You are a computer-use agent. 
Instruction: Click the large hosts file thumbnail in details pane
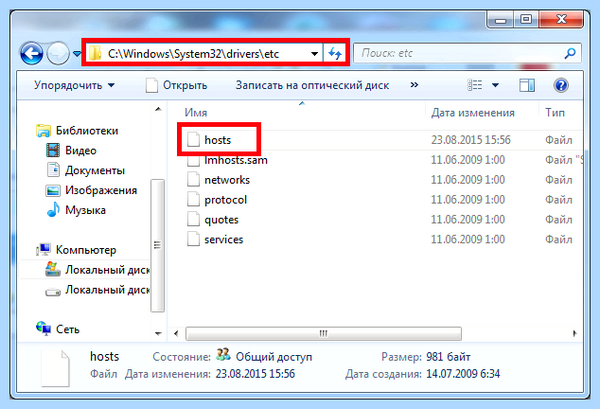coord(55,368)
